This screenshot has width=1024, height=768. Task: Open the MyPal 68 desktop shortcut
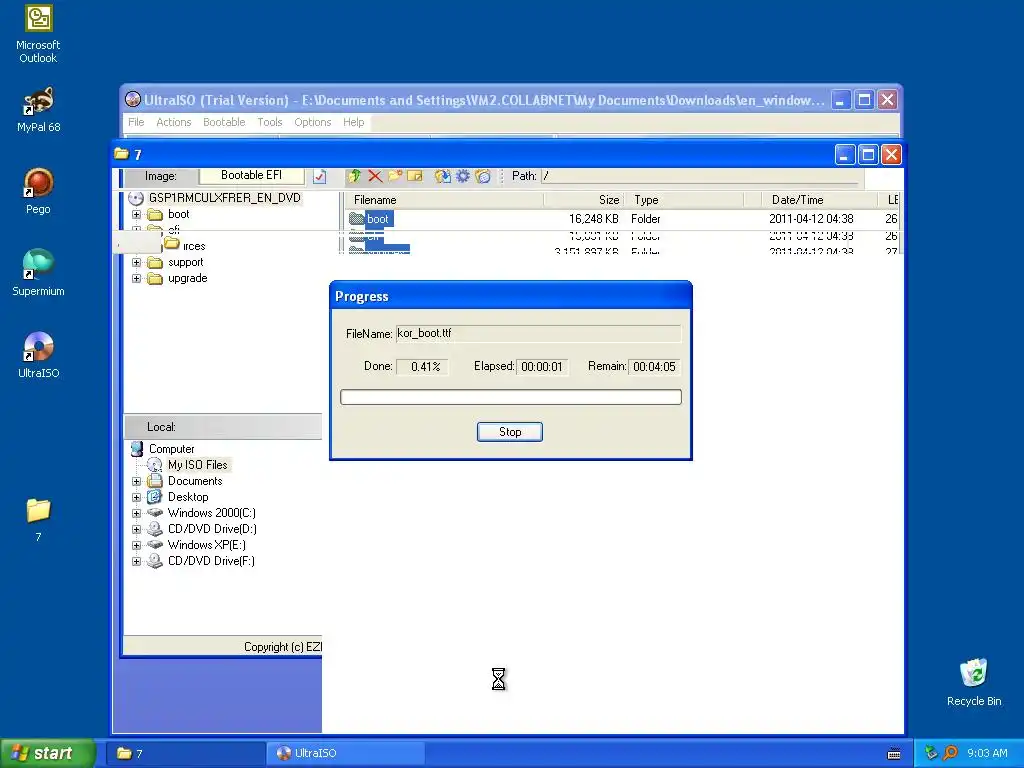tap(38, 101)
